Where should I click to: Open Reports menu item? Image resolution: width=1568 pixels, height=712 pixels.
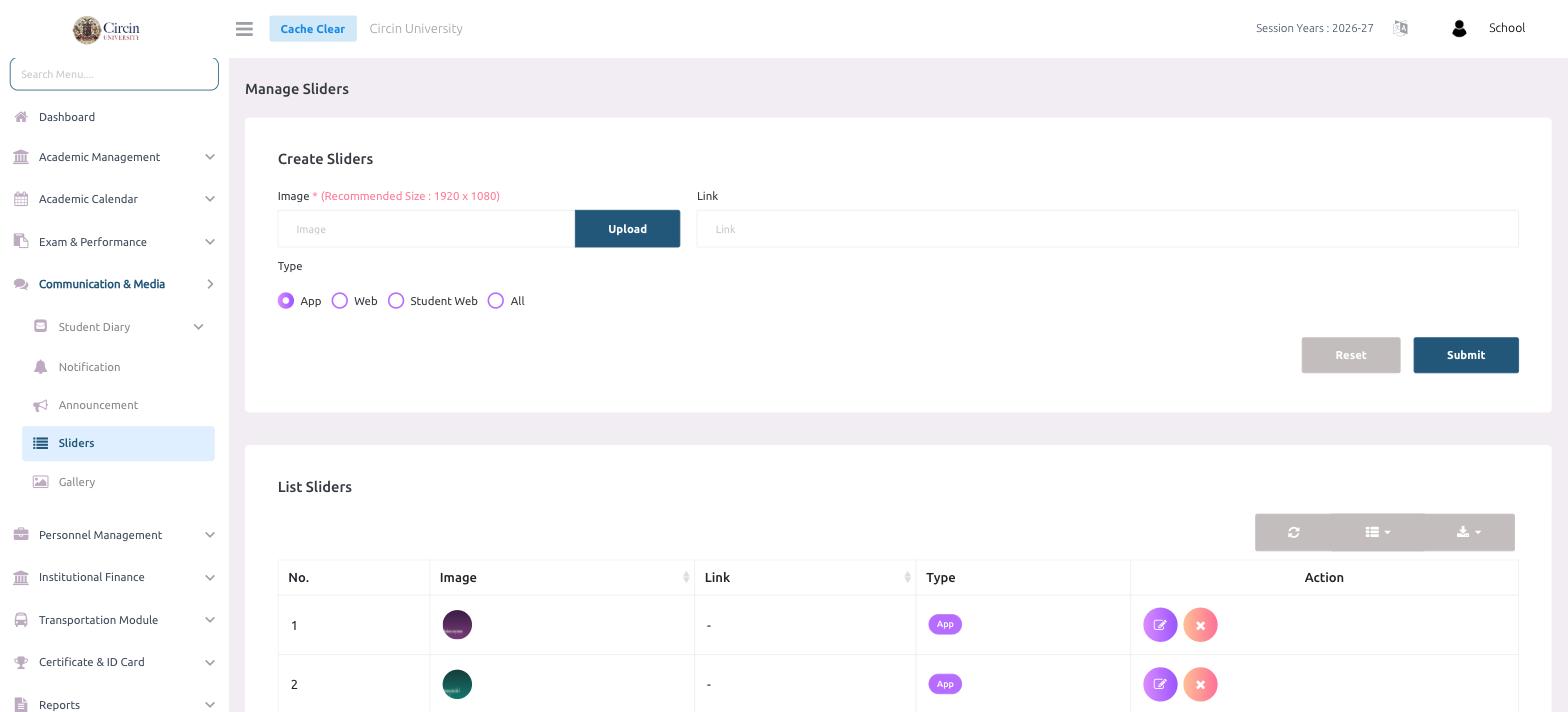click(x=59, y=704)
